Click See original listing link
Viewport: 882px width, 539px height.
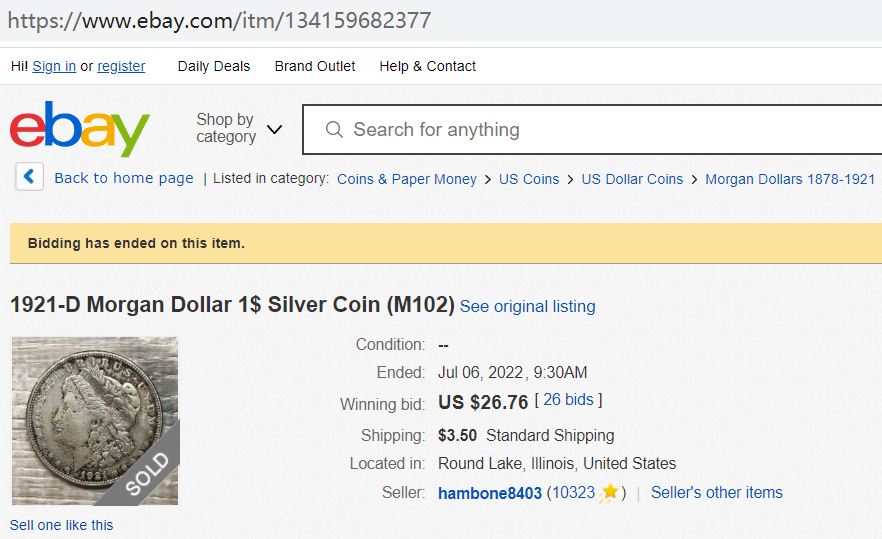[527, 306]
